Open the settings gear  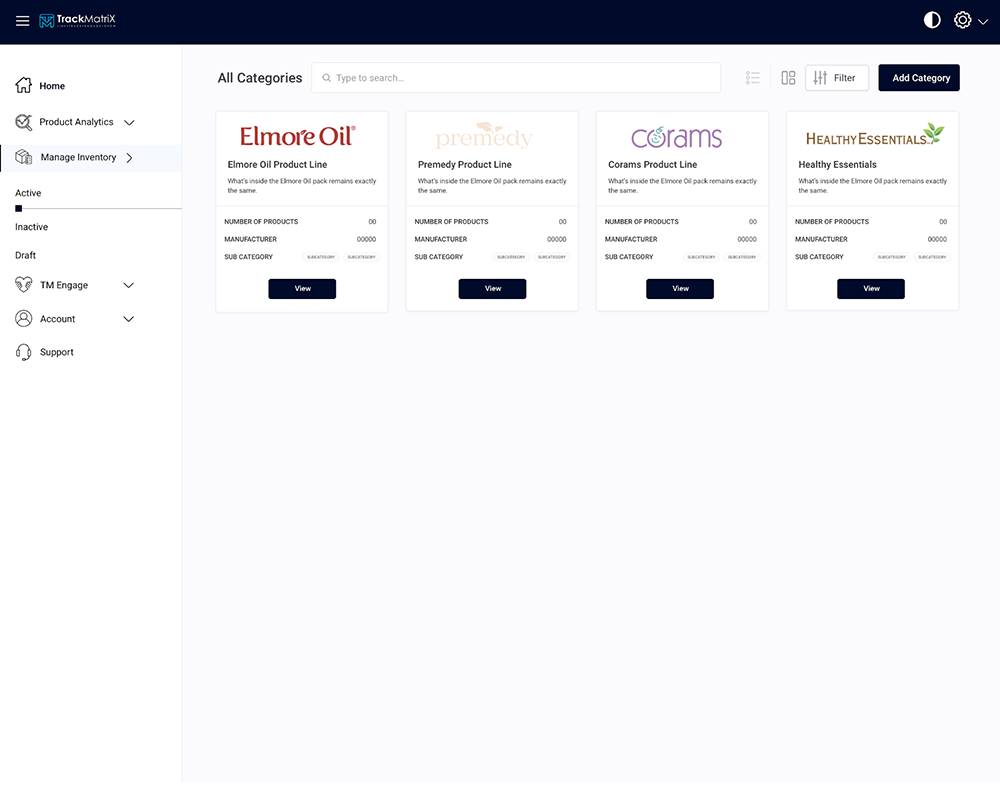[962, 20]
